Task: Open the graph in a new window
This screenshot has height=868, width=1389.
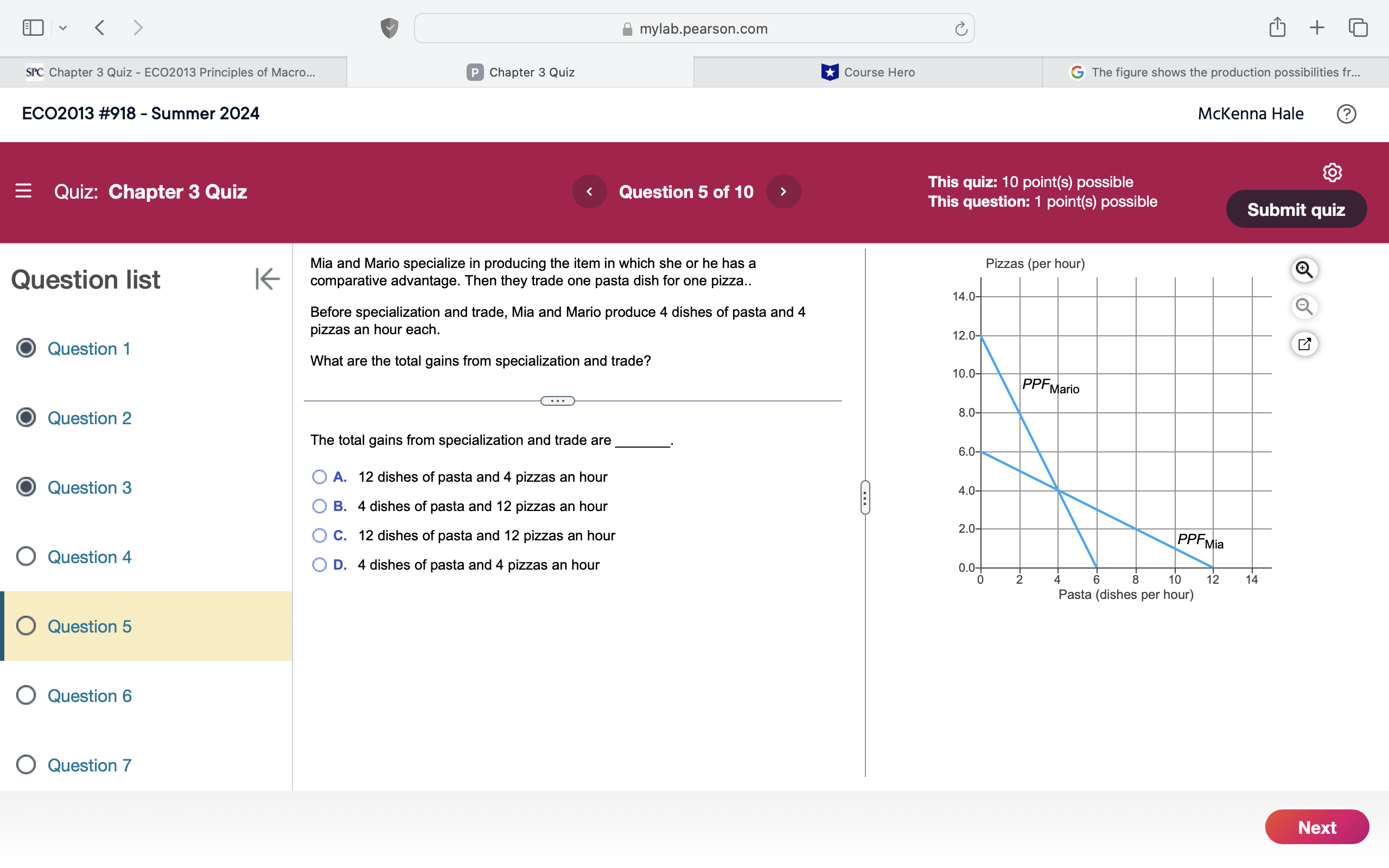Action: pyautogui.click(x=1305, y=343)
